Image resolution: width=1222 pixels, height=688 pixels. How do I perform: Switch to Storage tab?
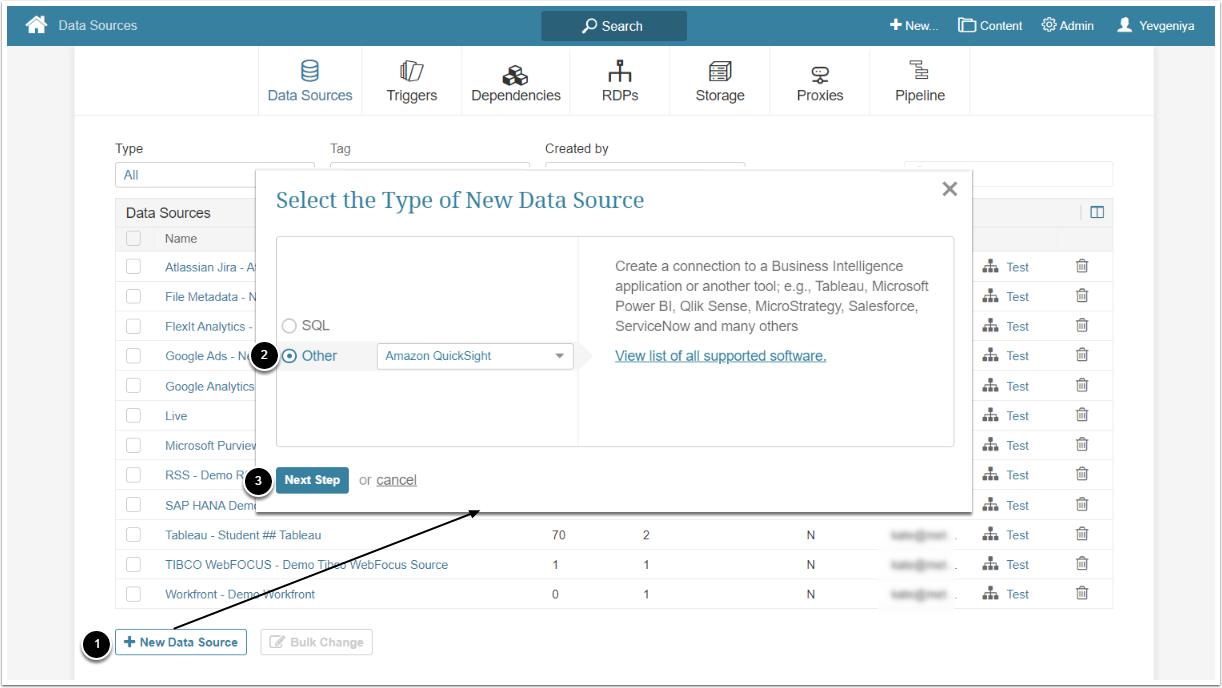(720, 82)
